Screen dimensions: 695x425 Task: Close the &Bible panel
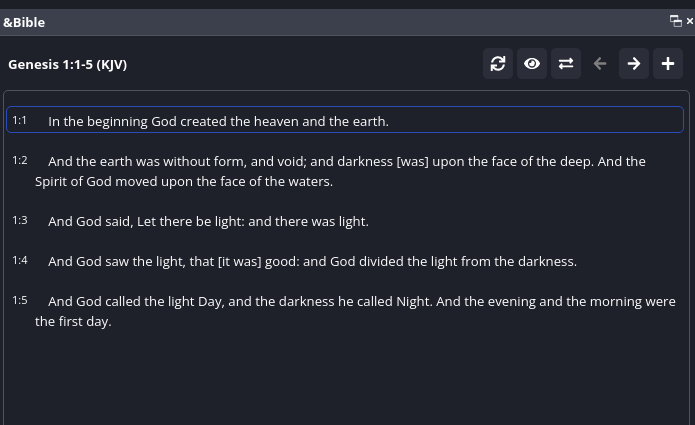(690, 21)
